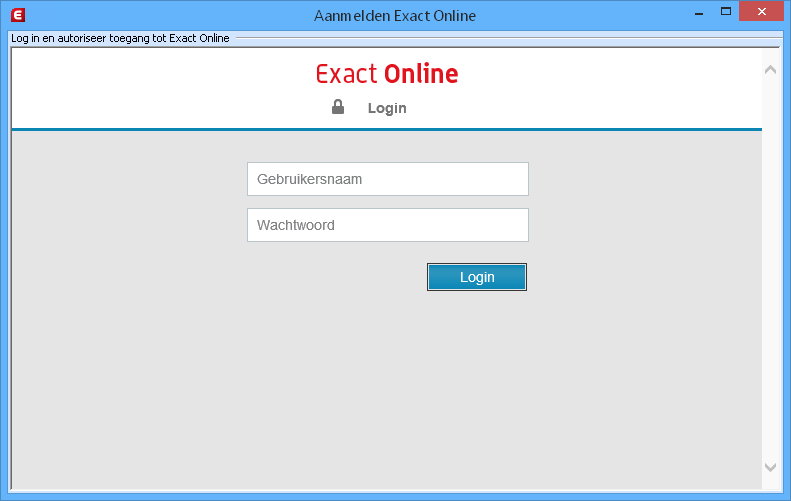The width and height of the screenshot is (791, 501).
Task: Click the Exact Online logo
Action: 387,74
